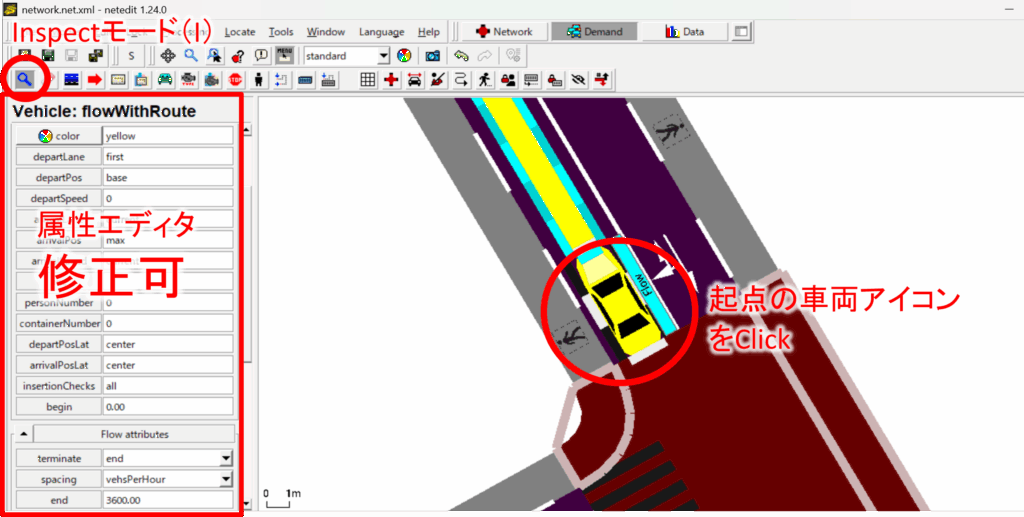This screenshot has height=517, width=1024.
Task: Open the Tools menu
Action: 281,32
